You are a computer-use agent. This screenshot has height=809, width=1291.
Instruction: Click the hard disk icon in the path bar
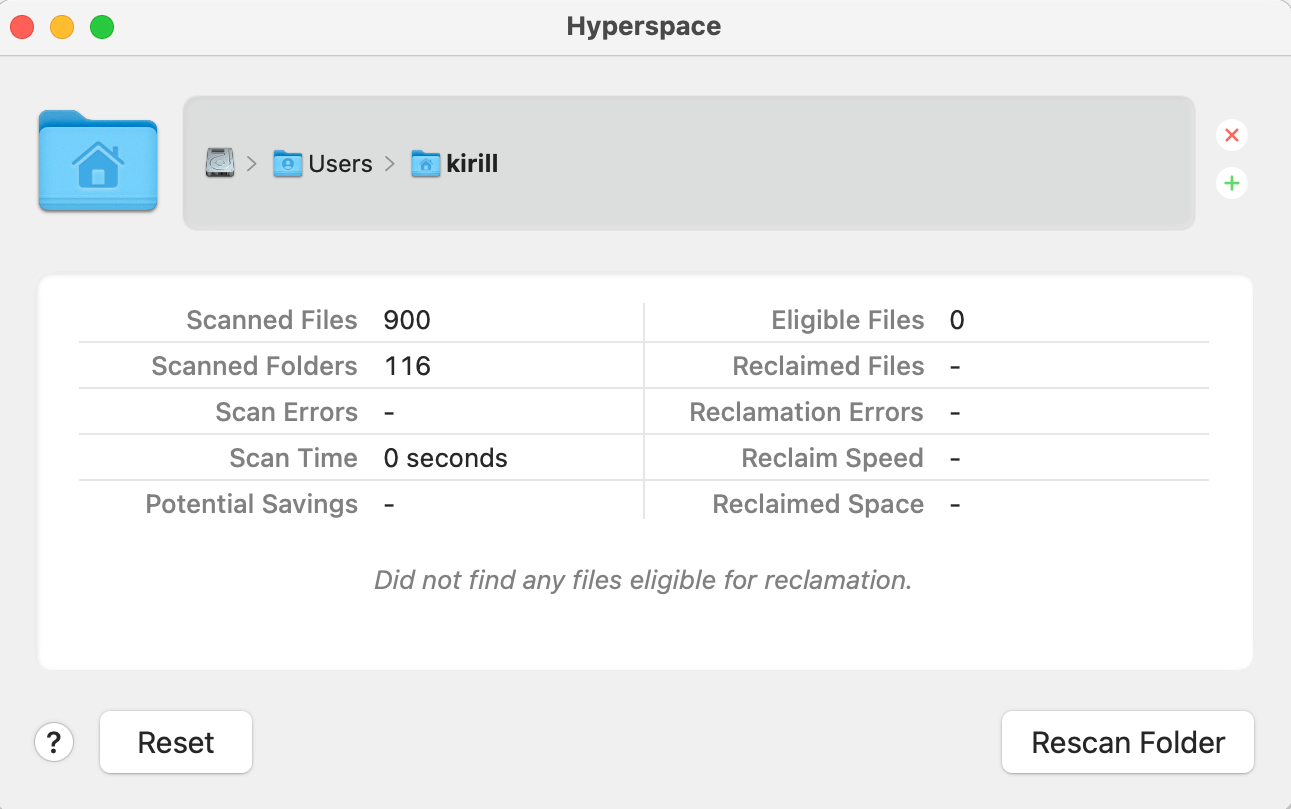point(221,162)
